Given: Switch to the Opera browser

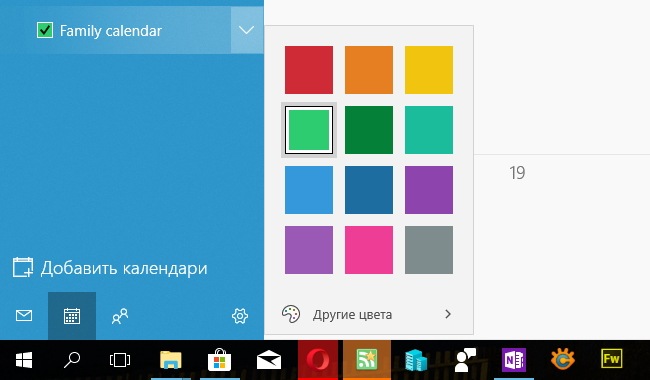Looking at the screenshot, I should click(318, 360).
